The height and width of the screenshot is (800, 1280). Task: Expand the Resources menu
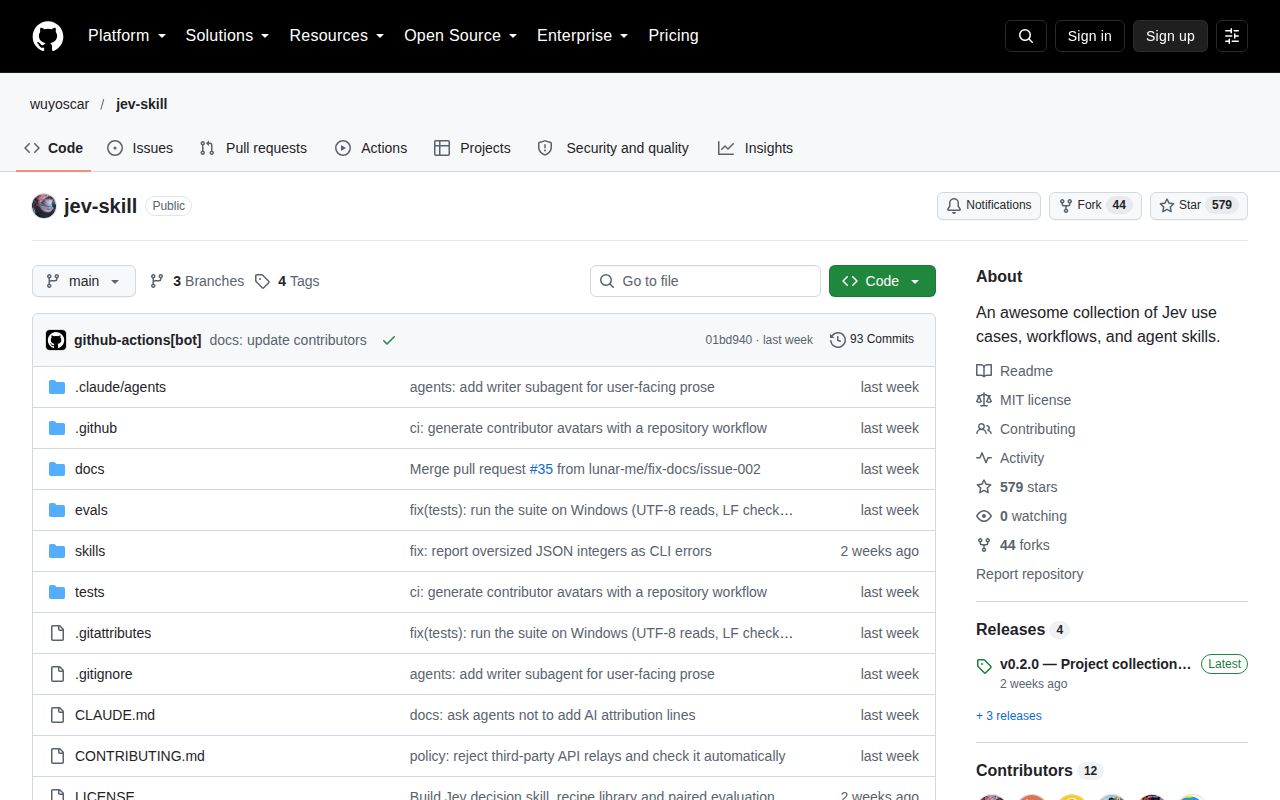[337, 36]
